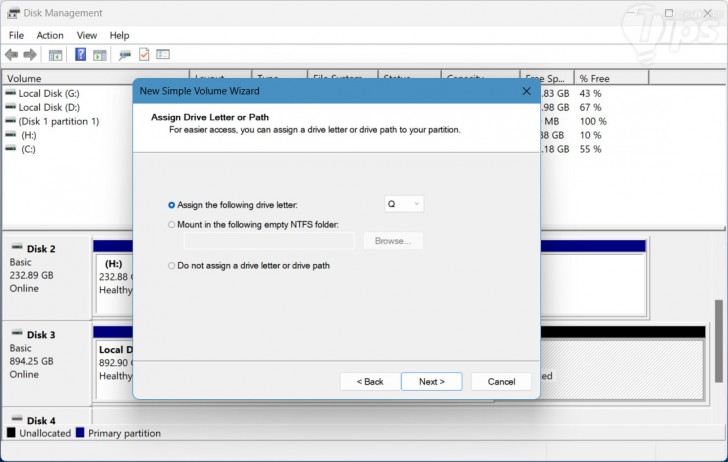Click the Disk 2 drive icon
This screenshot has width=728, height=462.
(17, 247)
